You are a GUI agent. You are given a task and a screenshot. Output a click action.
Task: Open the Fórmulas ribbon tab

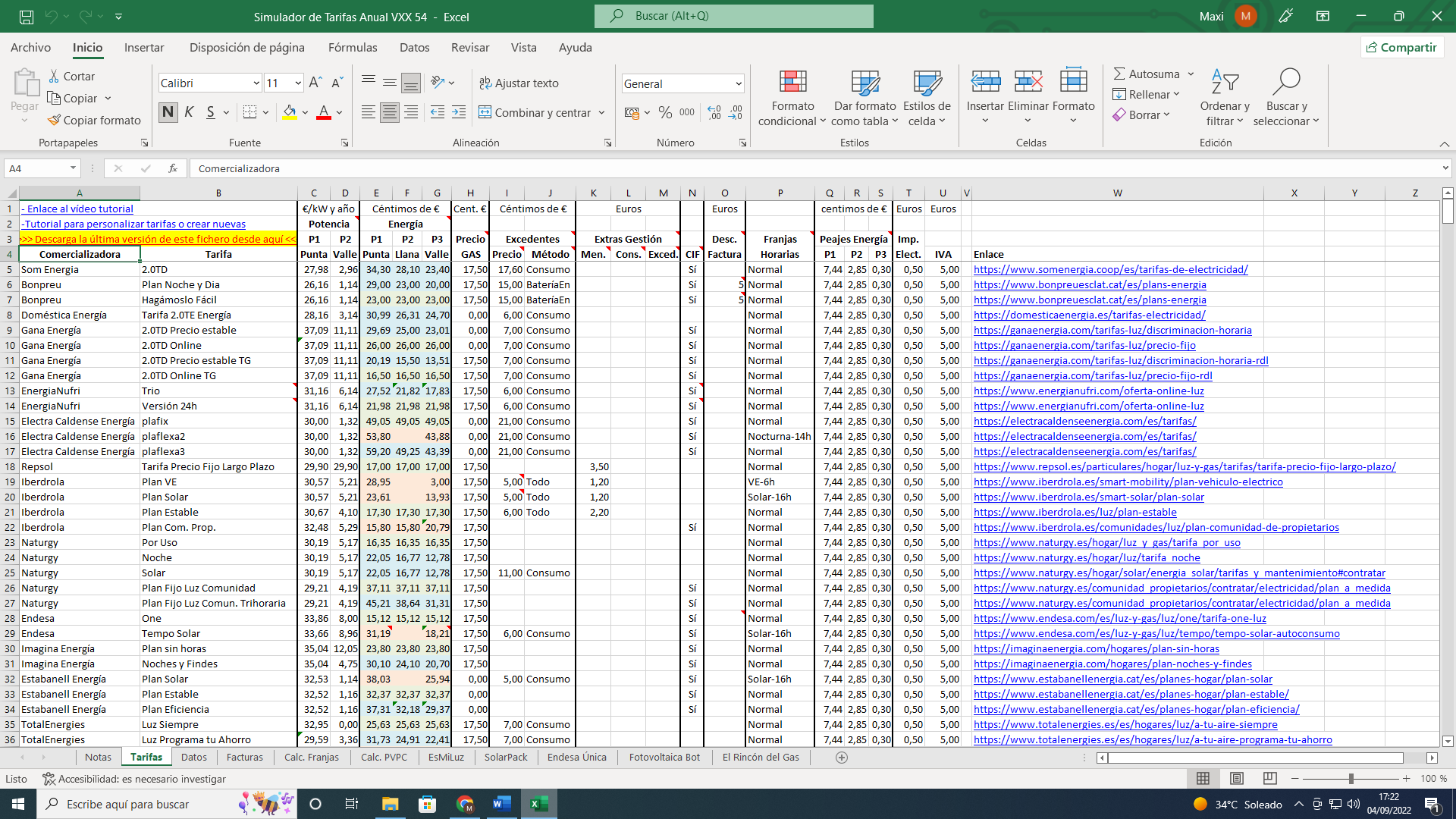(x=352, y=47)
